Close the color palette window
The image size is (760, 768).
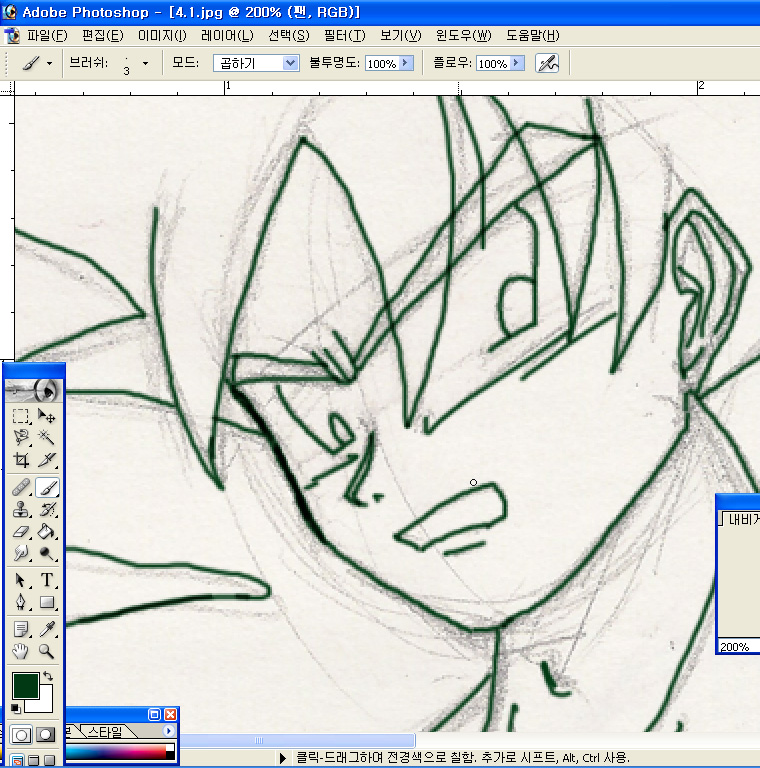[170, 714]
